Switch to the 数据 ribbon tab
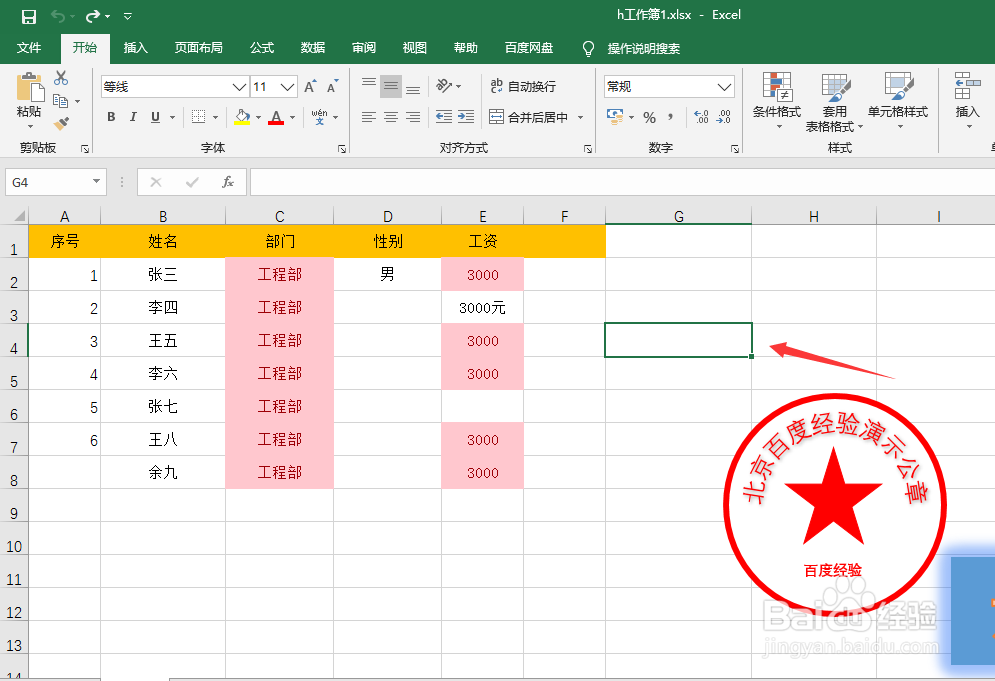This screenshot has width=995, height=681. 312,47
